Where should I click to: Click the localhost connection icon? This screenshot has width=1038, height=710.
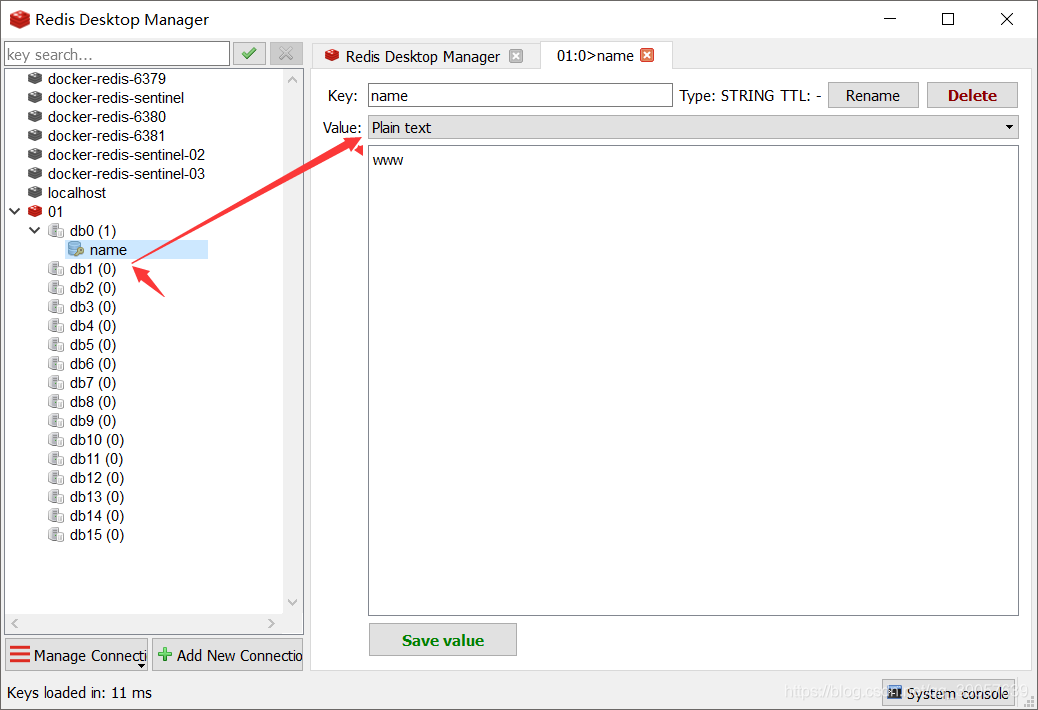[35, 193]
